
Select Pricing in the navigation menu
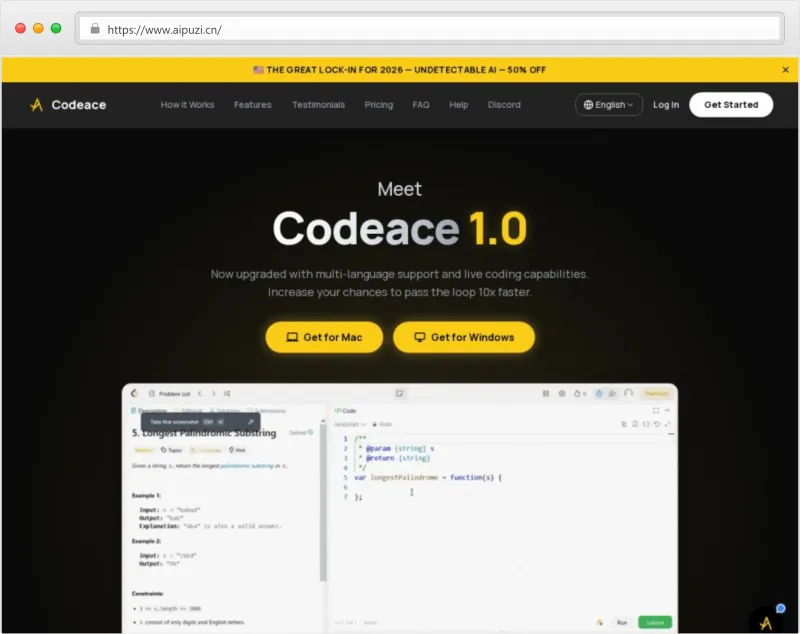point(379,105)
